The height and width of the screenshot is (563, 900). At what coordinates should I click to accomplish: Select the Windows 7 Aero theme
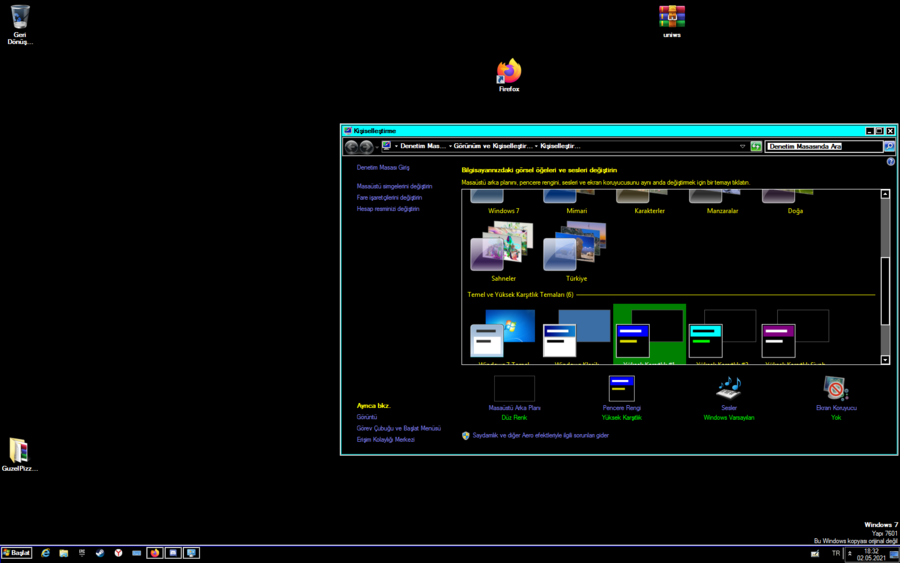pos(503,203)
